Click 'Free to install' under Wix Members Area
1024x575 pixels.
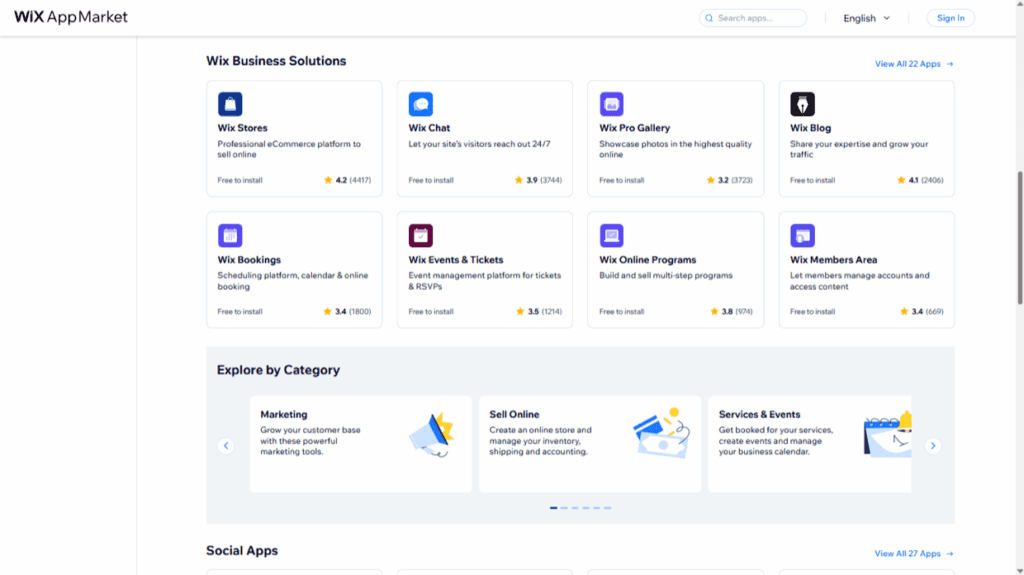point(812,312)
